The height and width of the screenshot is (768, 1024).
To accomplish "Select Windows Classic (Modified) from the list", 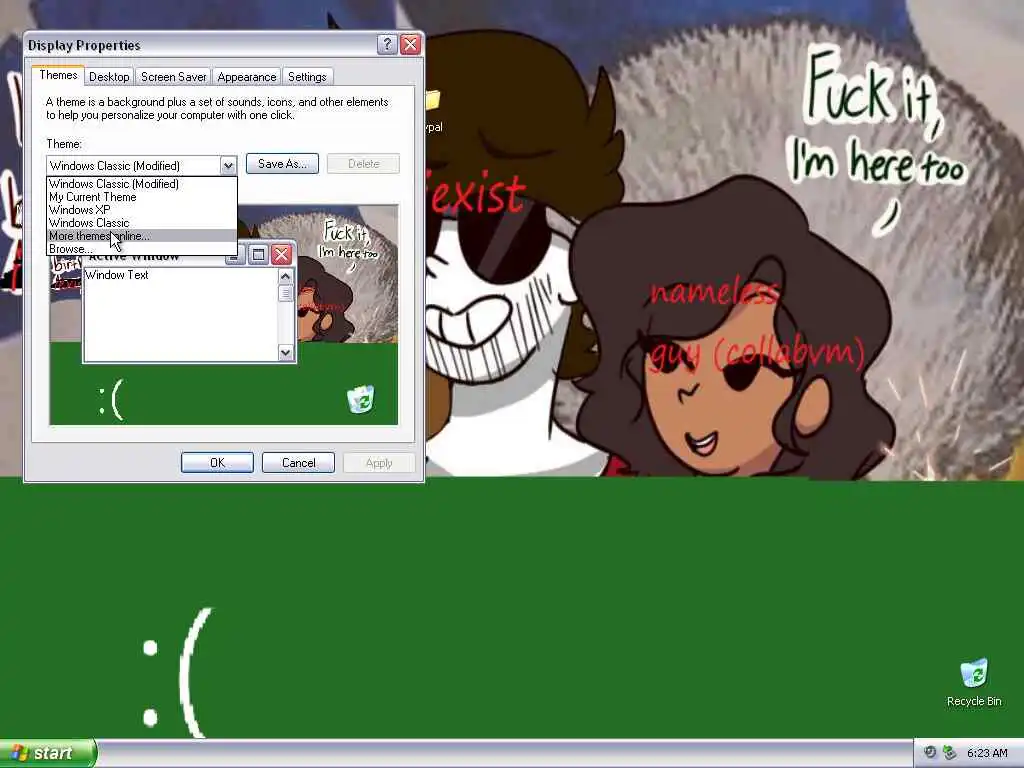I will click(142, 184).
